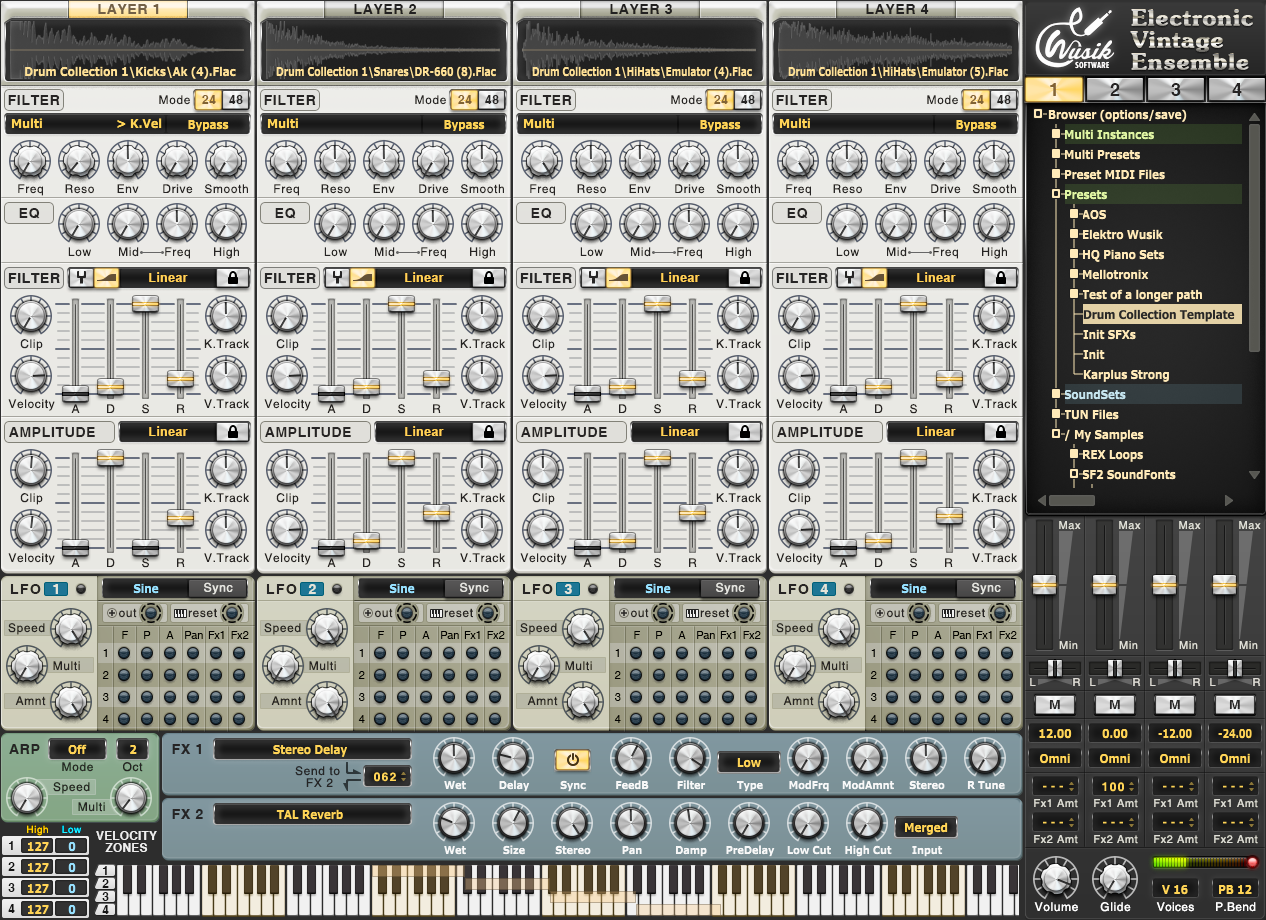Switch to the Layer 2 tab
The image size is (1266, 920).
(x=384, y=9)
